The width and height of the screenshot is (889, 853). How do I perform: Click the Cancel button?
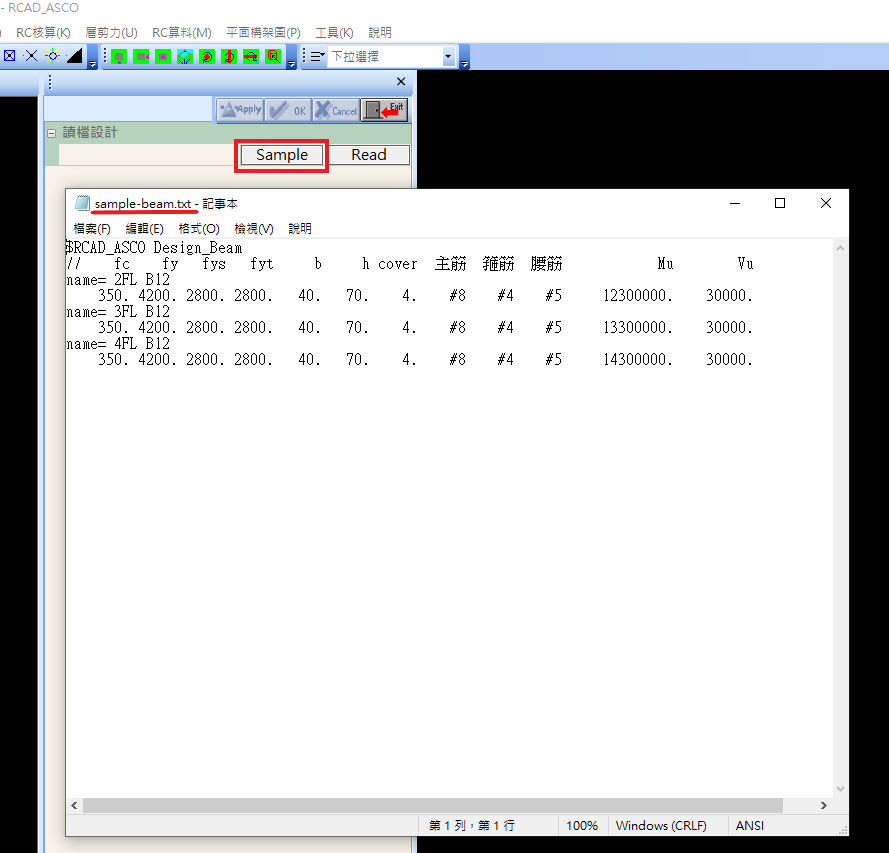tap(336, 110)
